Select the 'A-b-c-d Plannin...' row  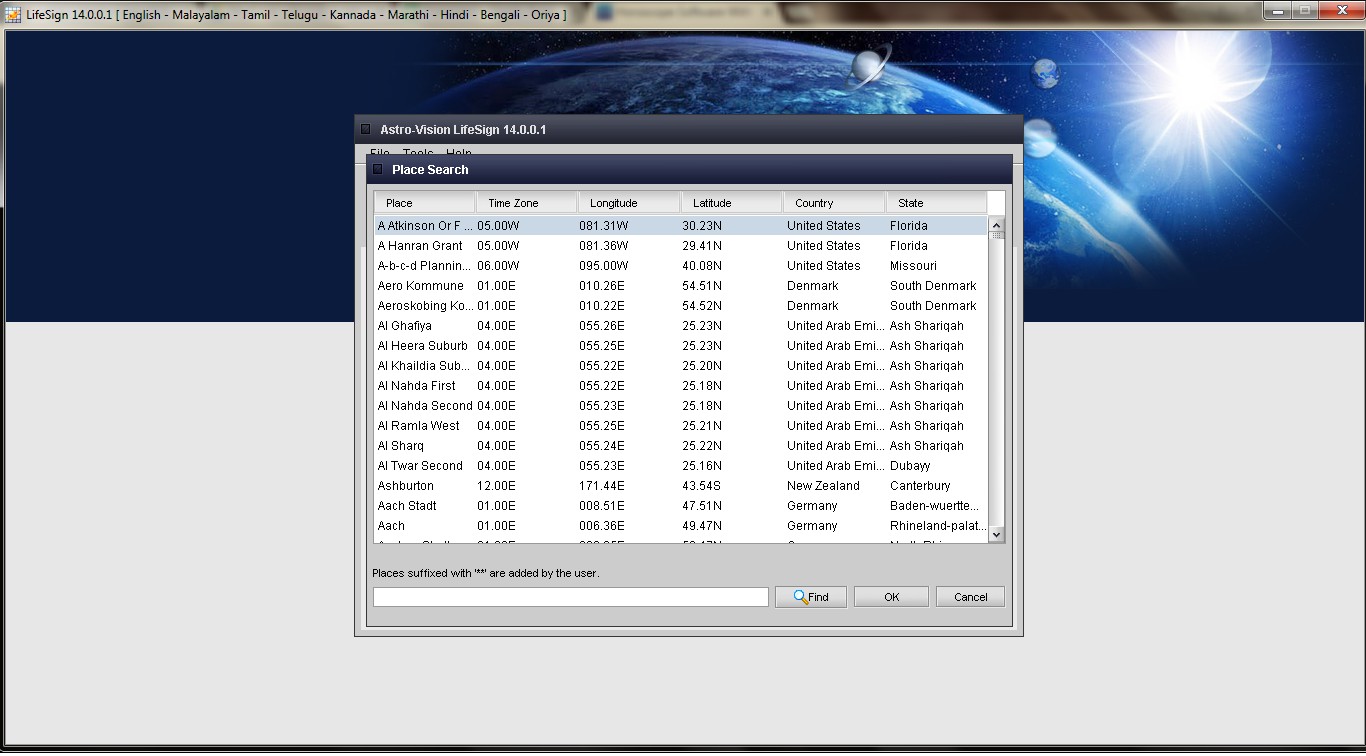coord(681,266)
